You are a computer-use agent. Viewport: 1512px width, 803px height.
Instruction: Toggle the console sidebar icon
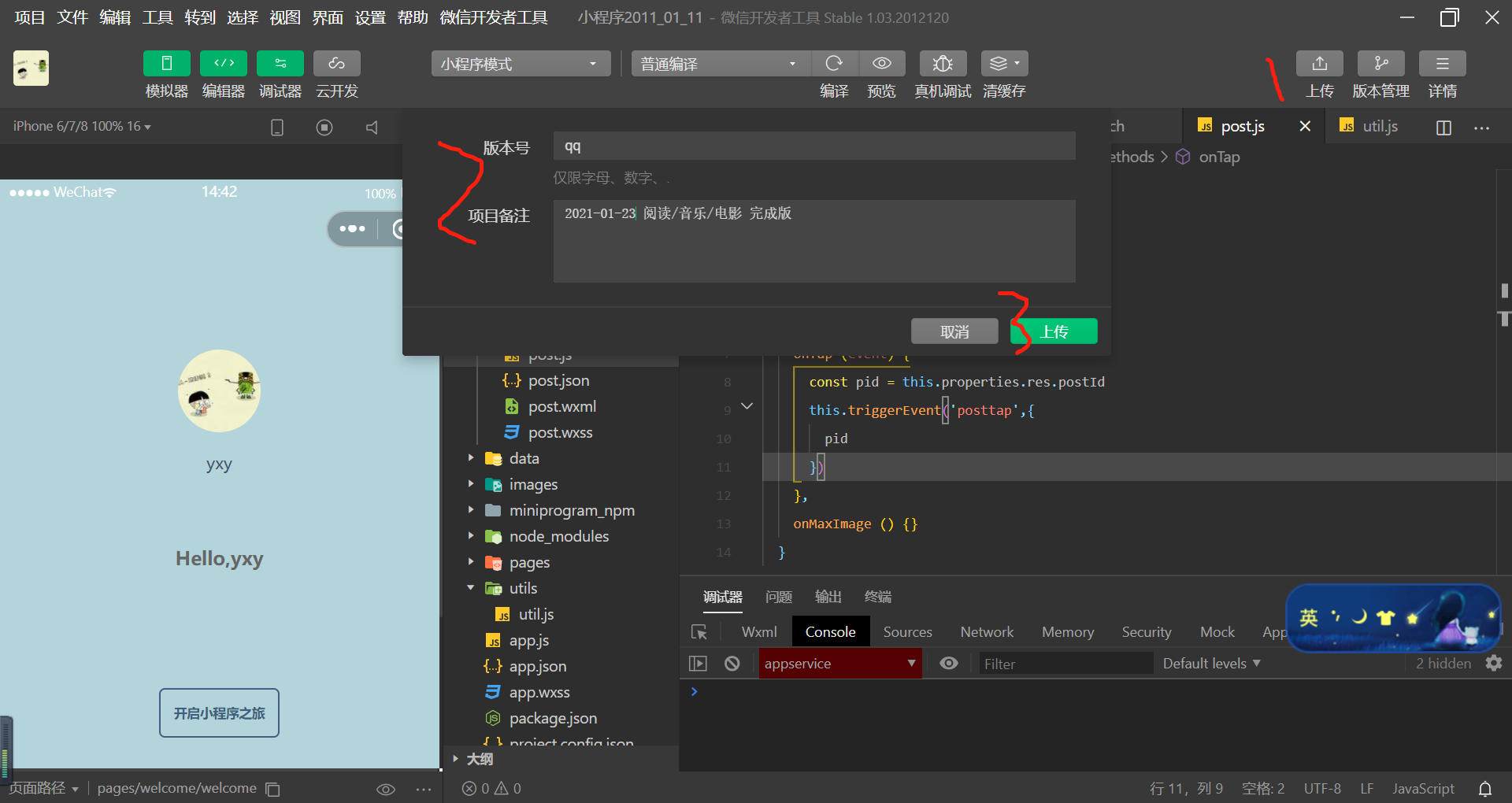click(x=698, y=664)
